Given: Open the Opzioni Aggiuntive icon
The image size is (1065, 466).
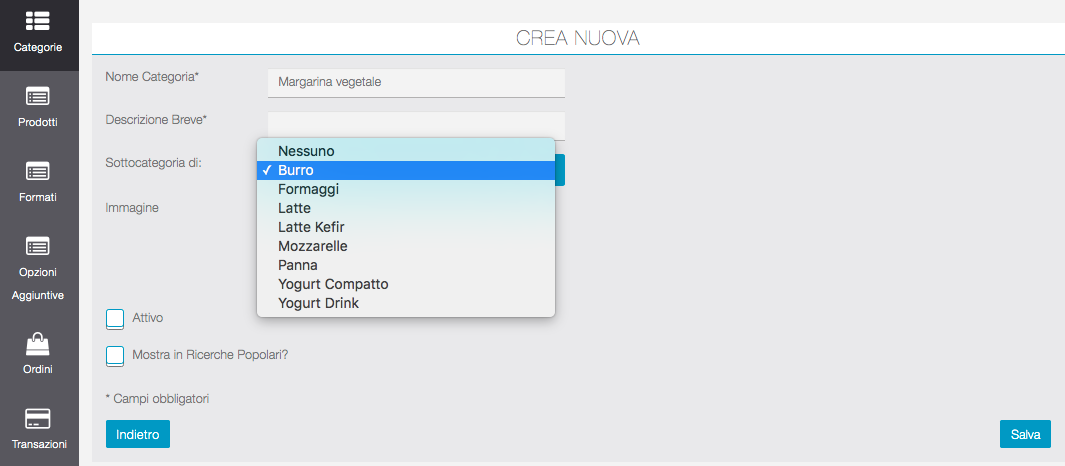Looking at the screenshot, I should 38,246.
